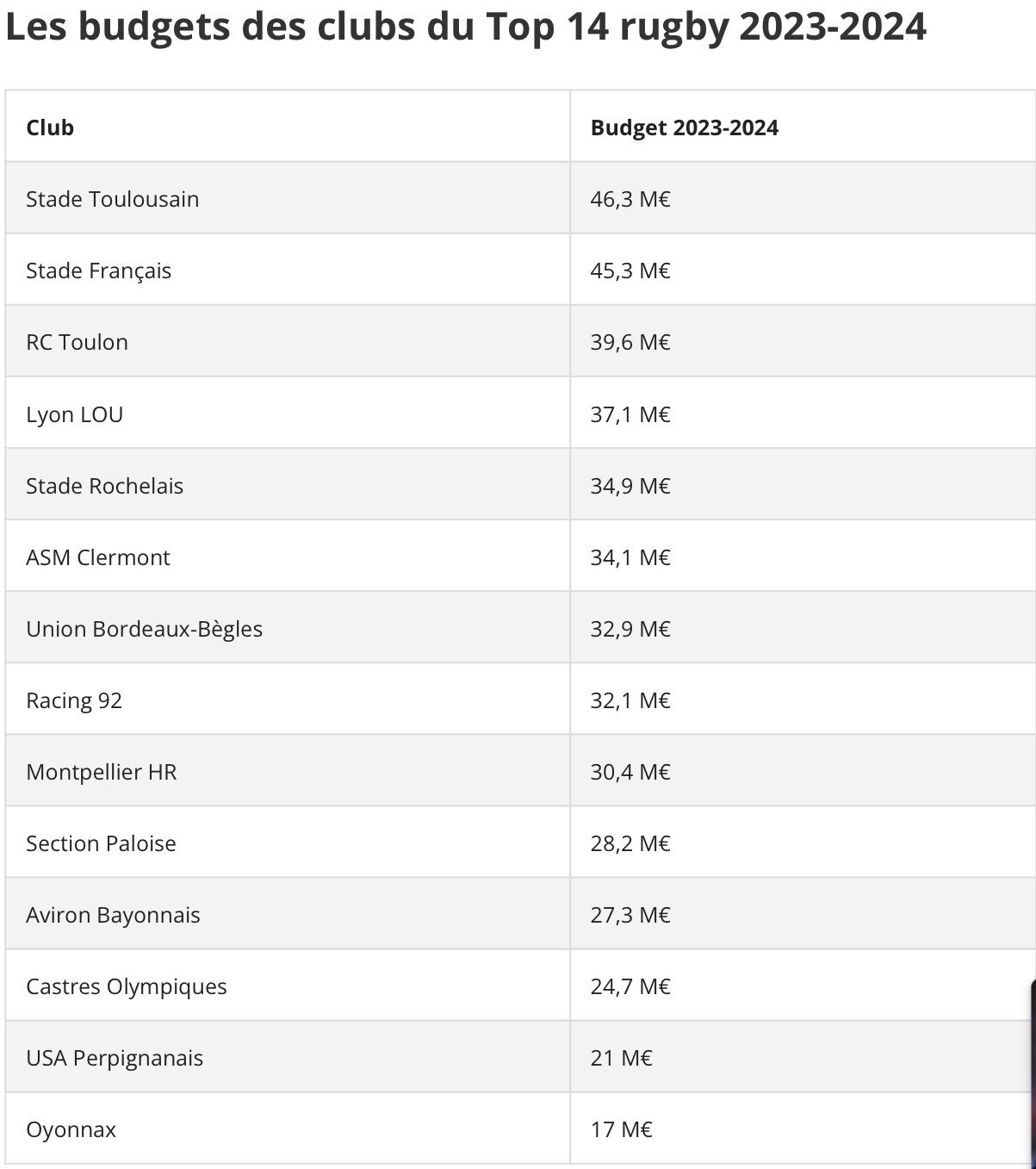Select the Stade Toulousain club name
Viewport: 1036px width, 1169px height.
(x=113, y=199)
